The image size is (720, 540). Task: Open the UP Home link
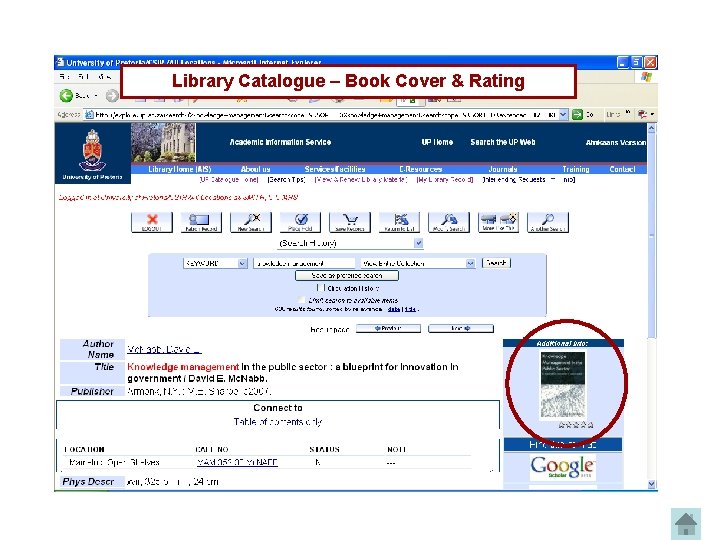tap(437, 142)
